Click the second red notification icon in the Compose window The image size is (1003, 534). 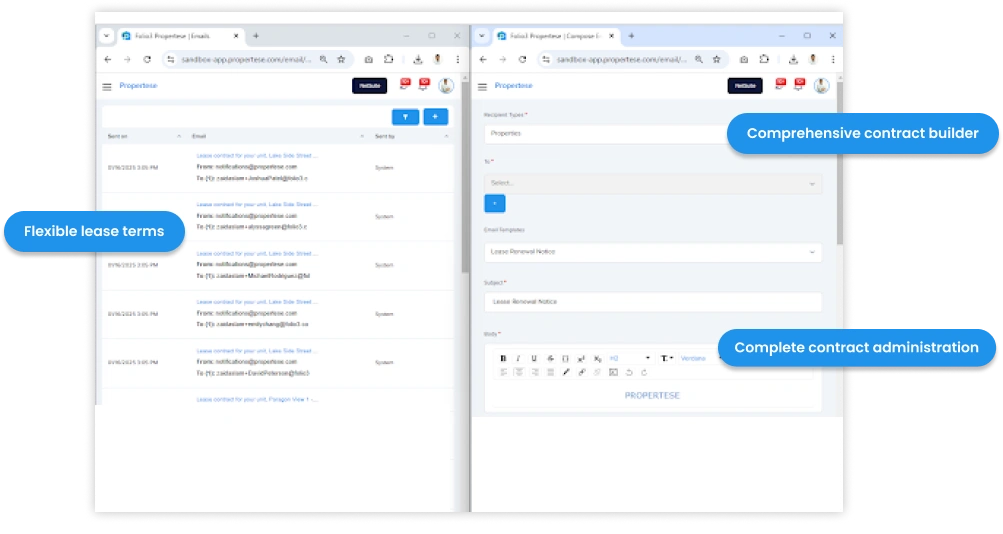pyautogui.click(x=799, y=84)
